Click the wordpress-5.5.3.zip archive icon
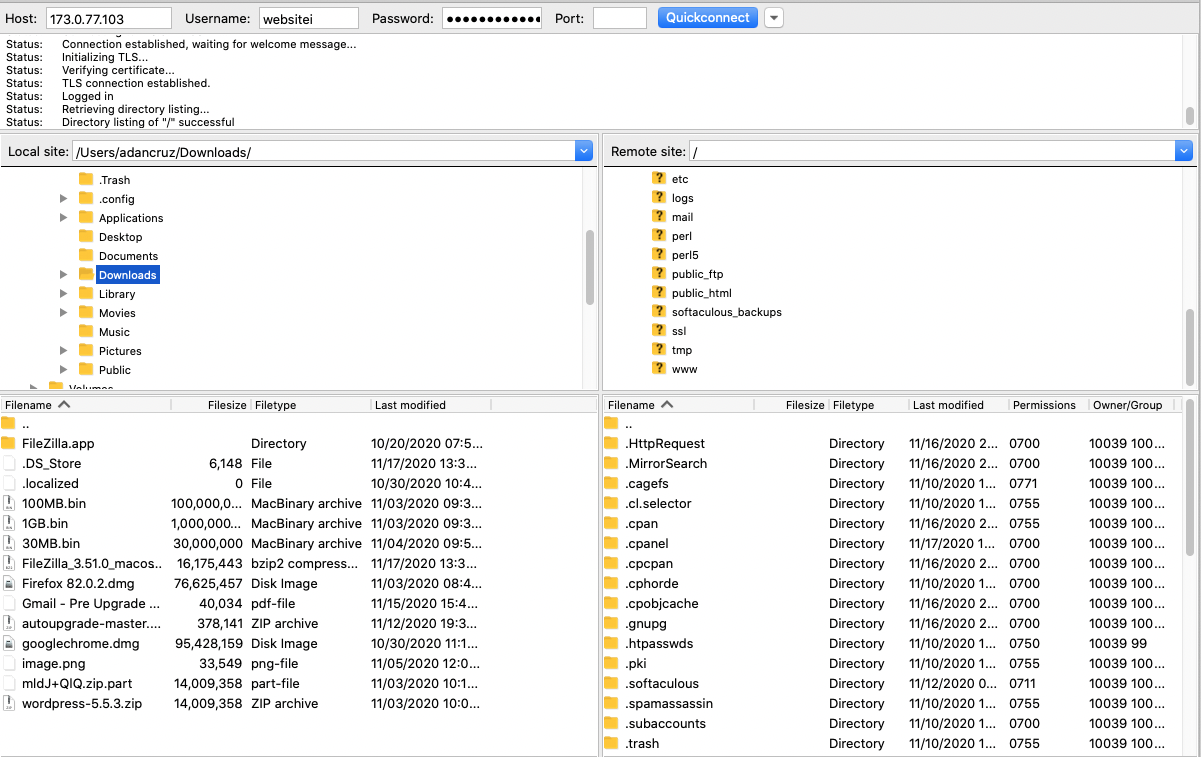 (x=9, y=704)
